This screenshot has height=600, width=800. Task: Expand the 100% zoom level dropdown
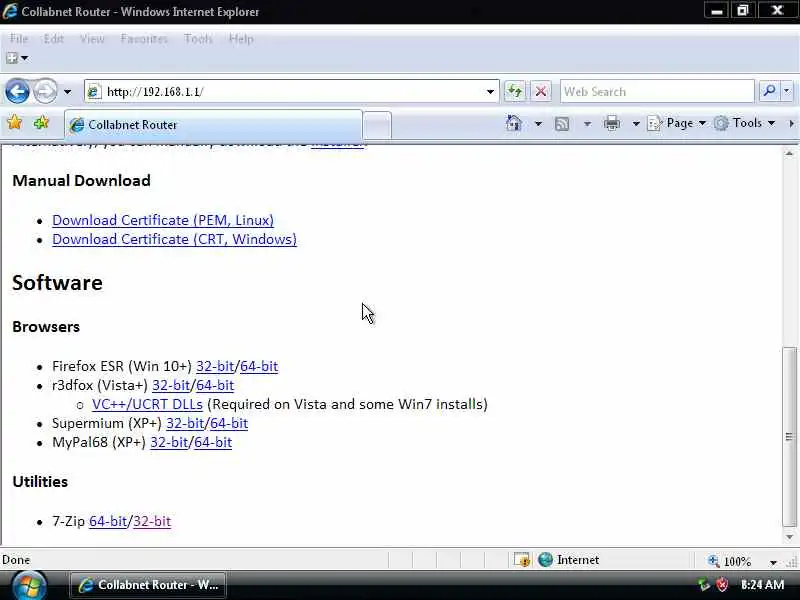coord(773,562)
